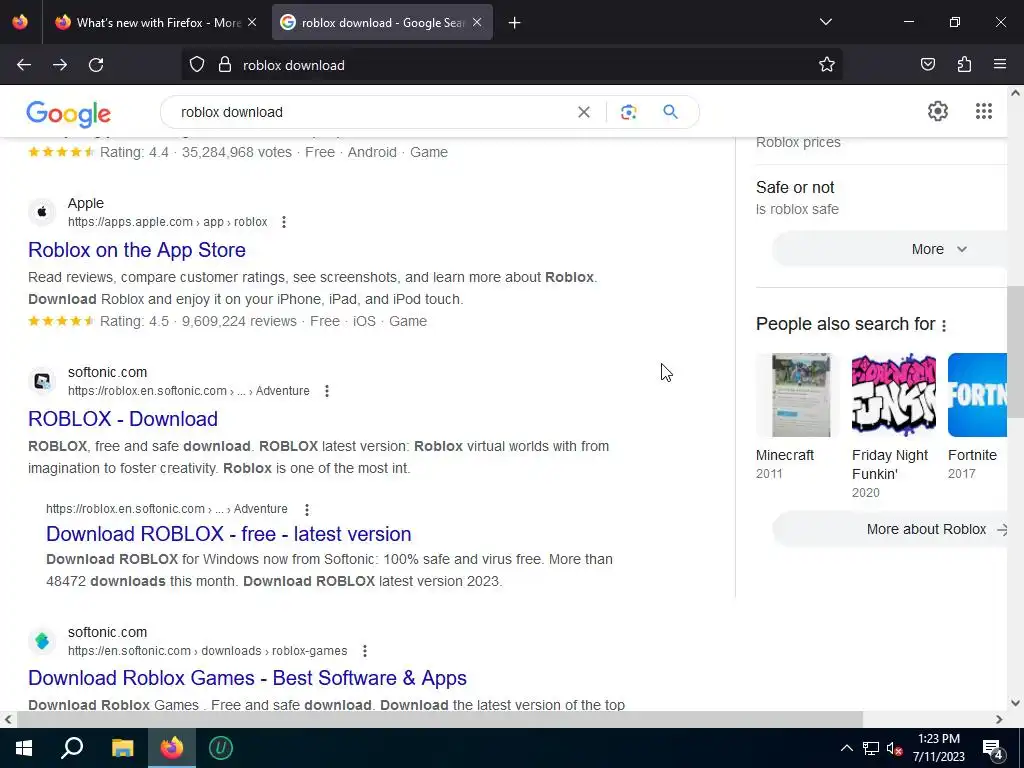Go forward with the forward arrow
Screen dimensions: 1024x768
point(60,65)
